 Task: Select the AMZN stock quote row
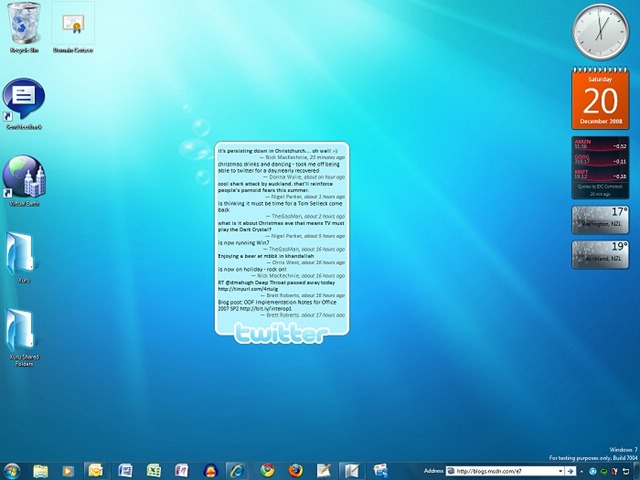599,145
